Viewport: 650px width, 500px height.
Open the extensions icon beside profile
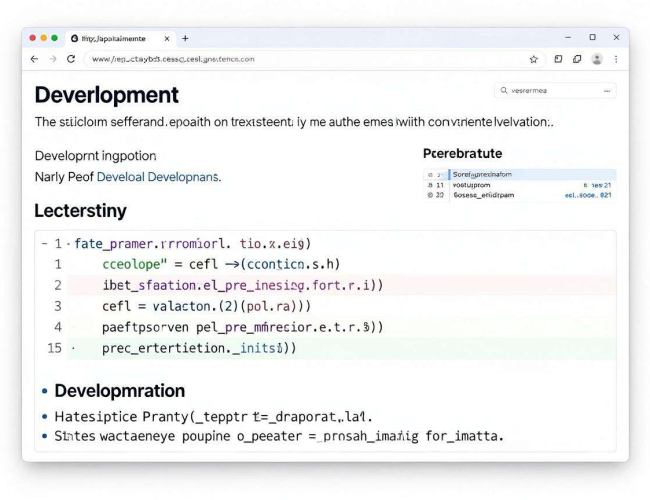577,59
